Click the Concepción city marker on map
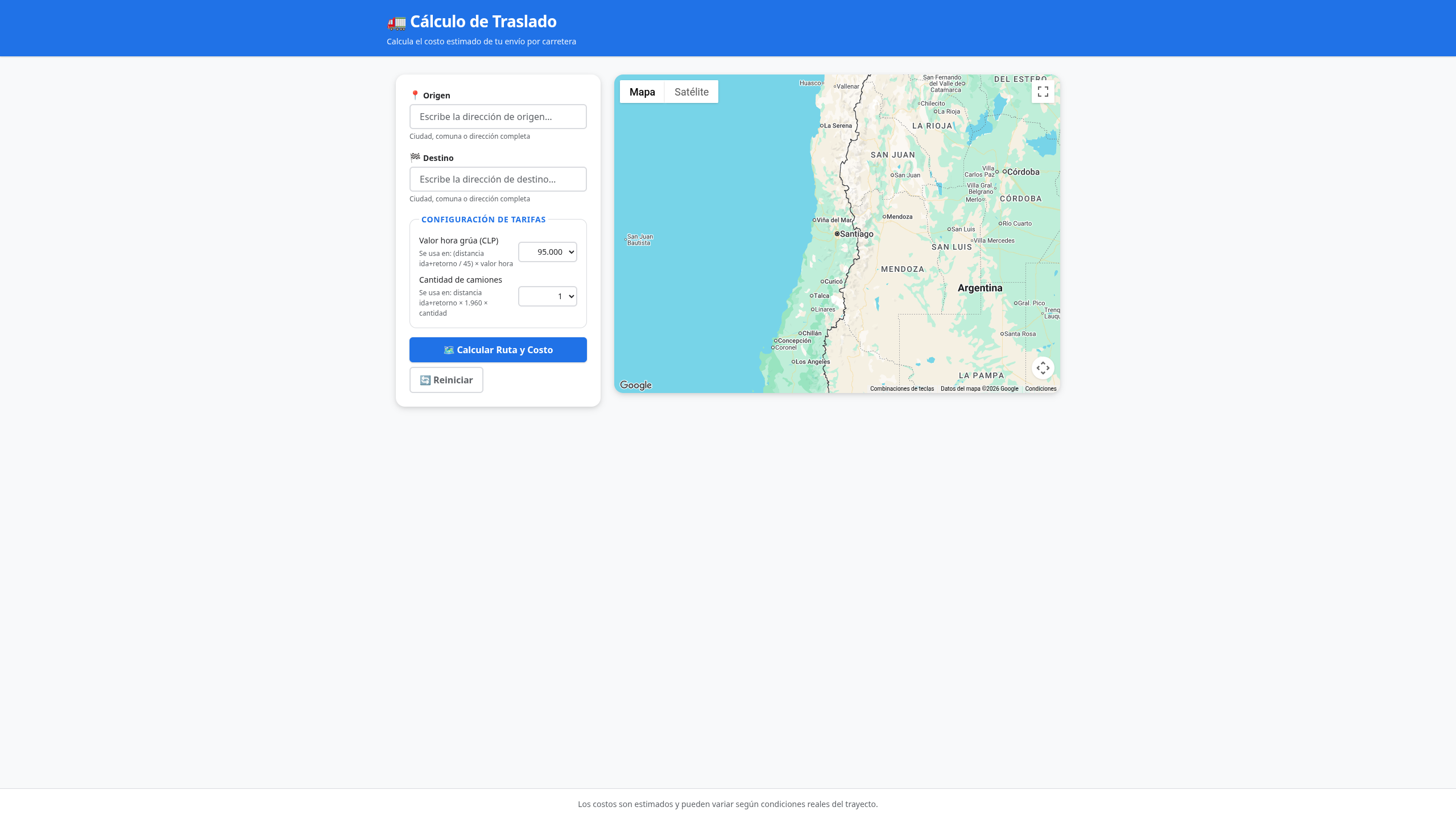 coord(775,341)
